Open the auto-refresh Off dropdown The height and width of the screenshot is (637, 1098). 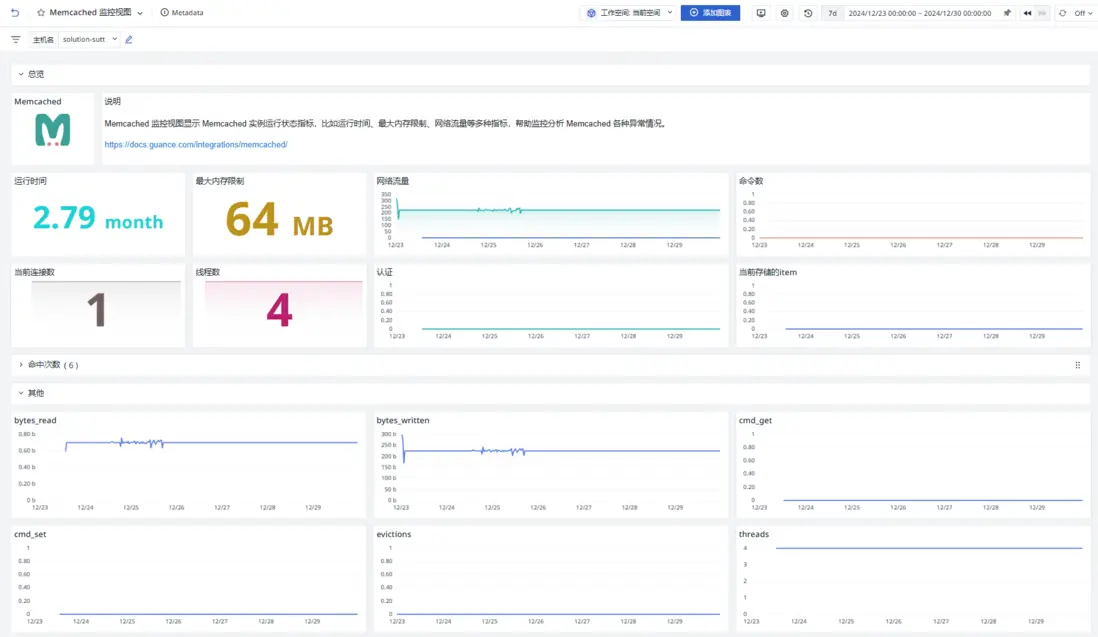(x=1083, y=13)
